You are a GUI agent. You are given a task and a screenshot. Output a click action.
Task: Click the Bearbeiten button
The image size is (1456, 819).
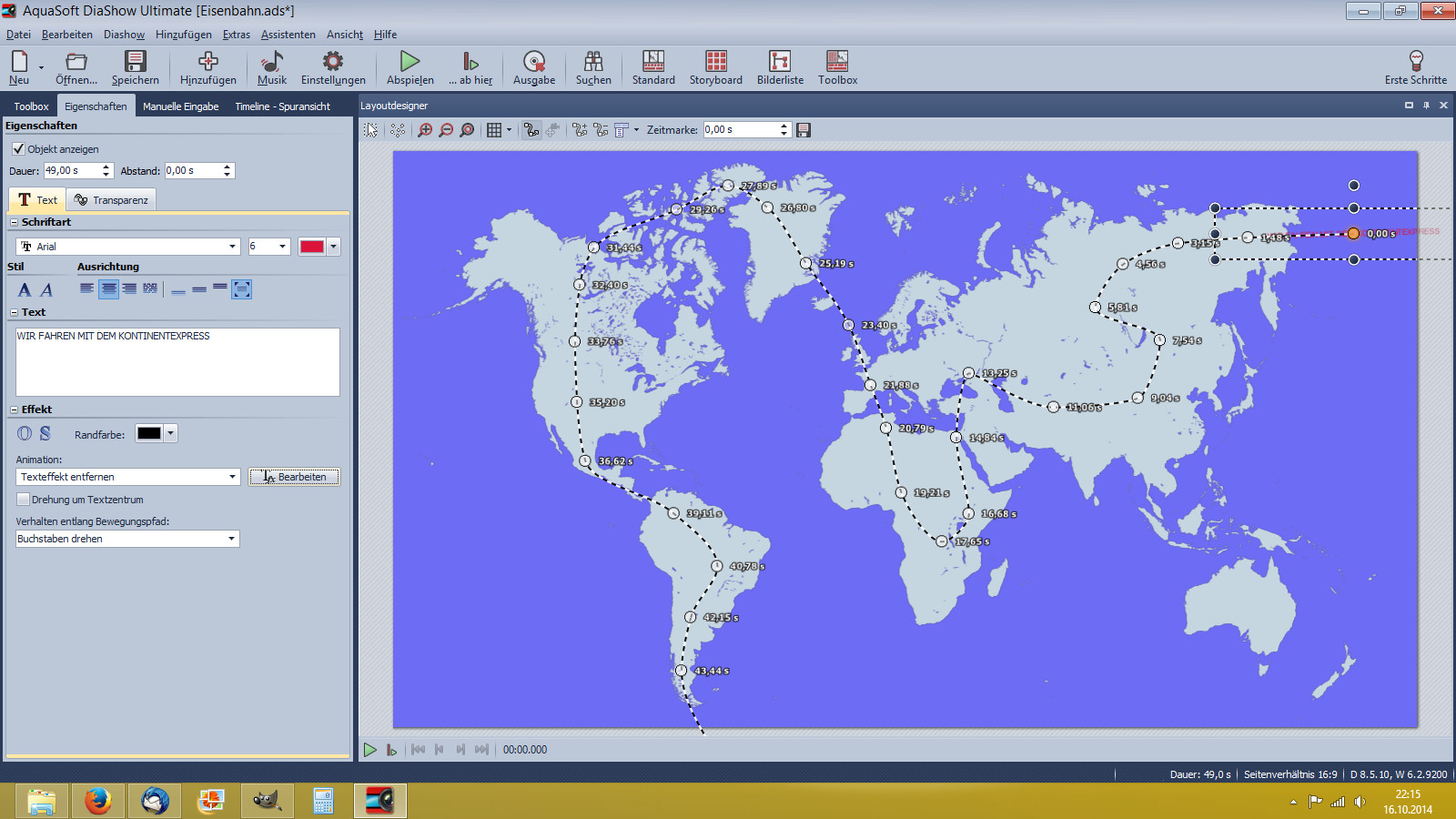294,477
